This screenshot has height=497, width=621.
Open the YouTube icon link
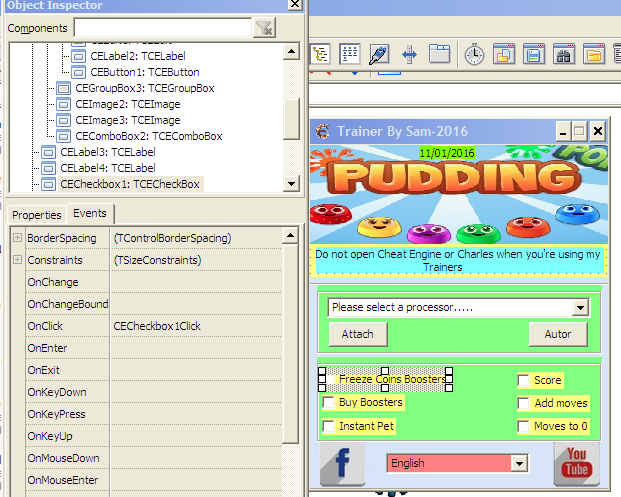coord(576,464)
